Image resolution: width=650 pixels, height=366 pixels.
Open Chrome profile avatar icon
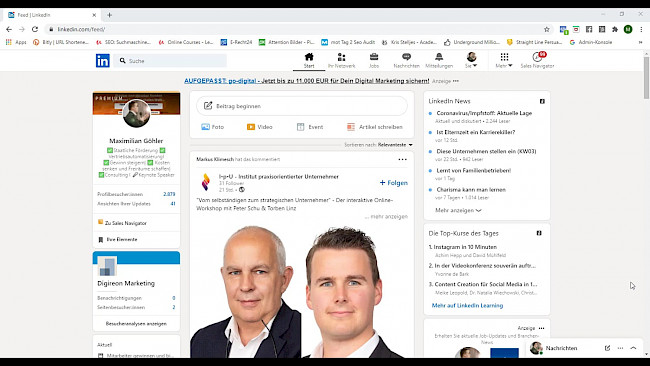pos(628,29)
